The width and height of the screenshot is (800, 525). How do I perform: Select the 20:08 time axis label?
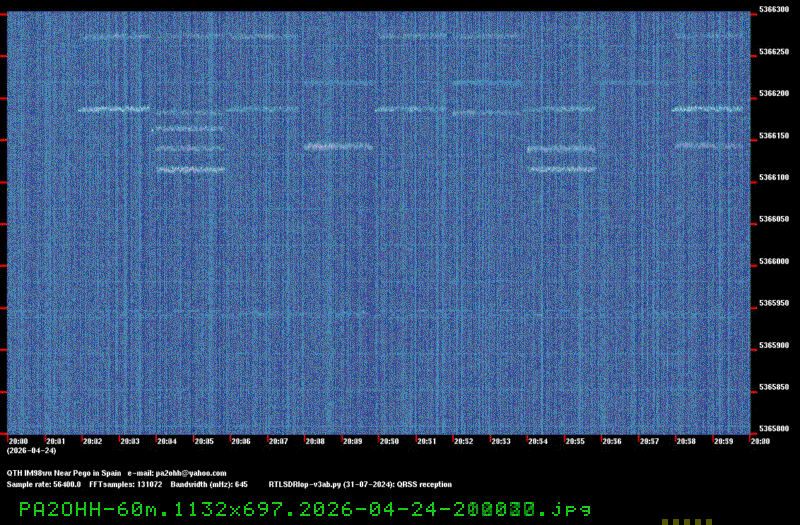point(315,441)
